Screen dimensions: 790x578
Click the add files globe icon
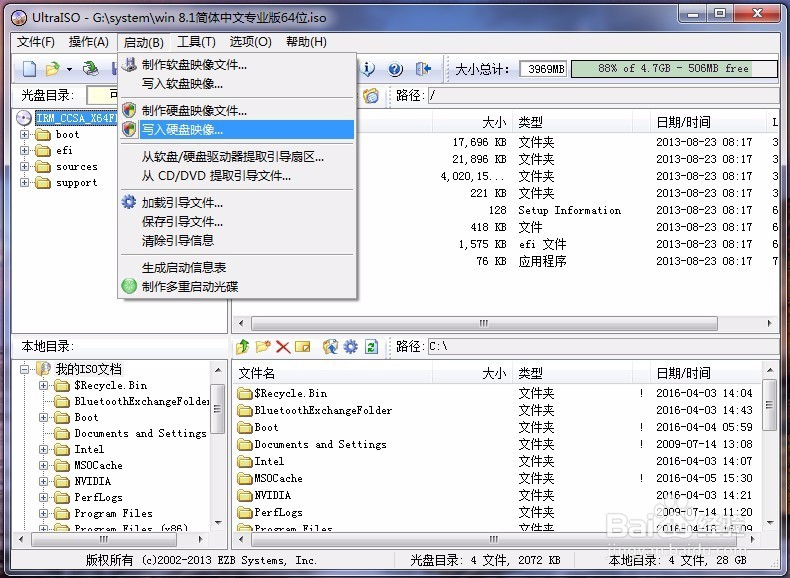331,346
